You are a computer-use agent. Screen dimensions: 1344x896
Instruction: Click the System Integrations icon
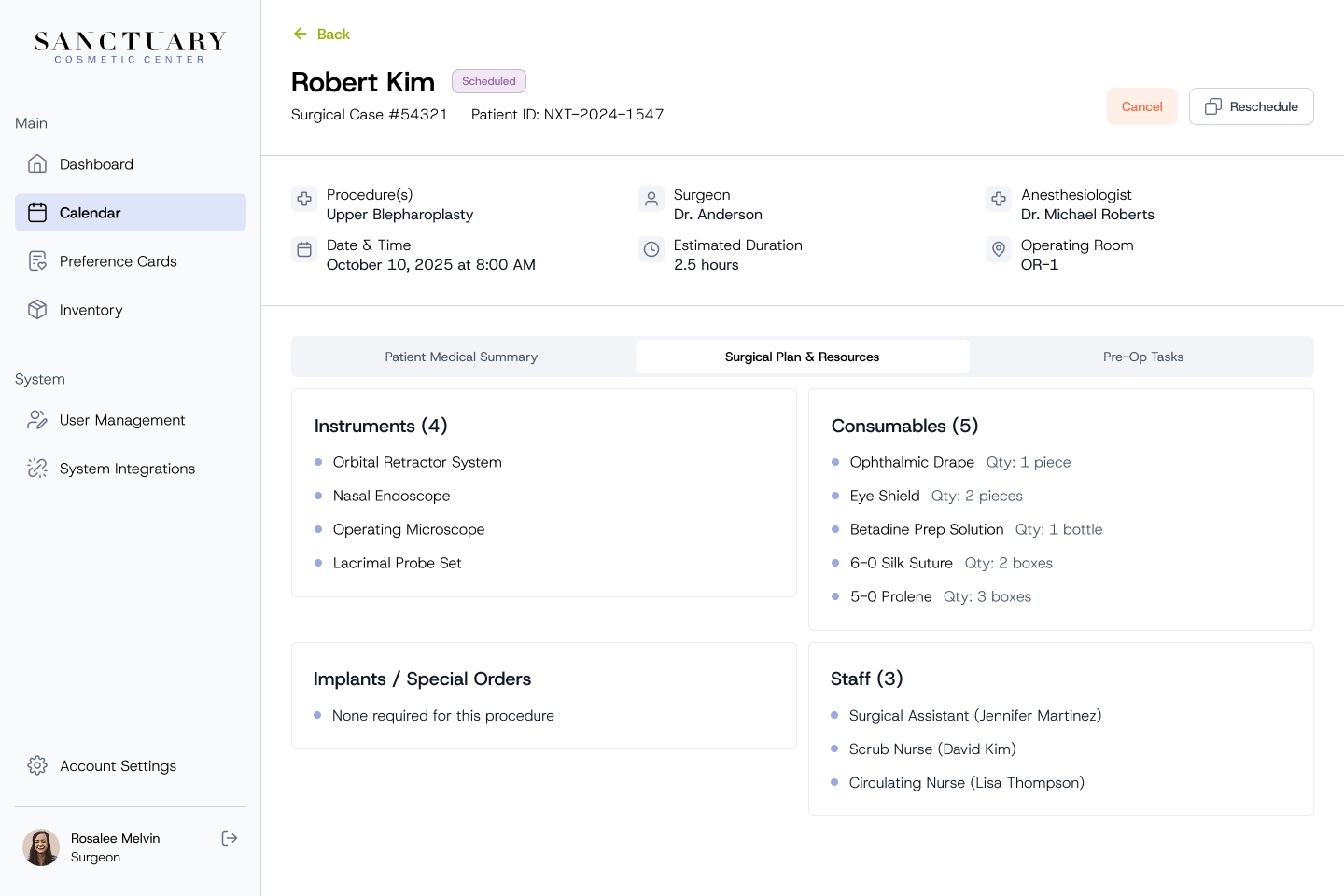(37, 469)
